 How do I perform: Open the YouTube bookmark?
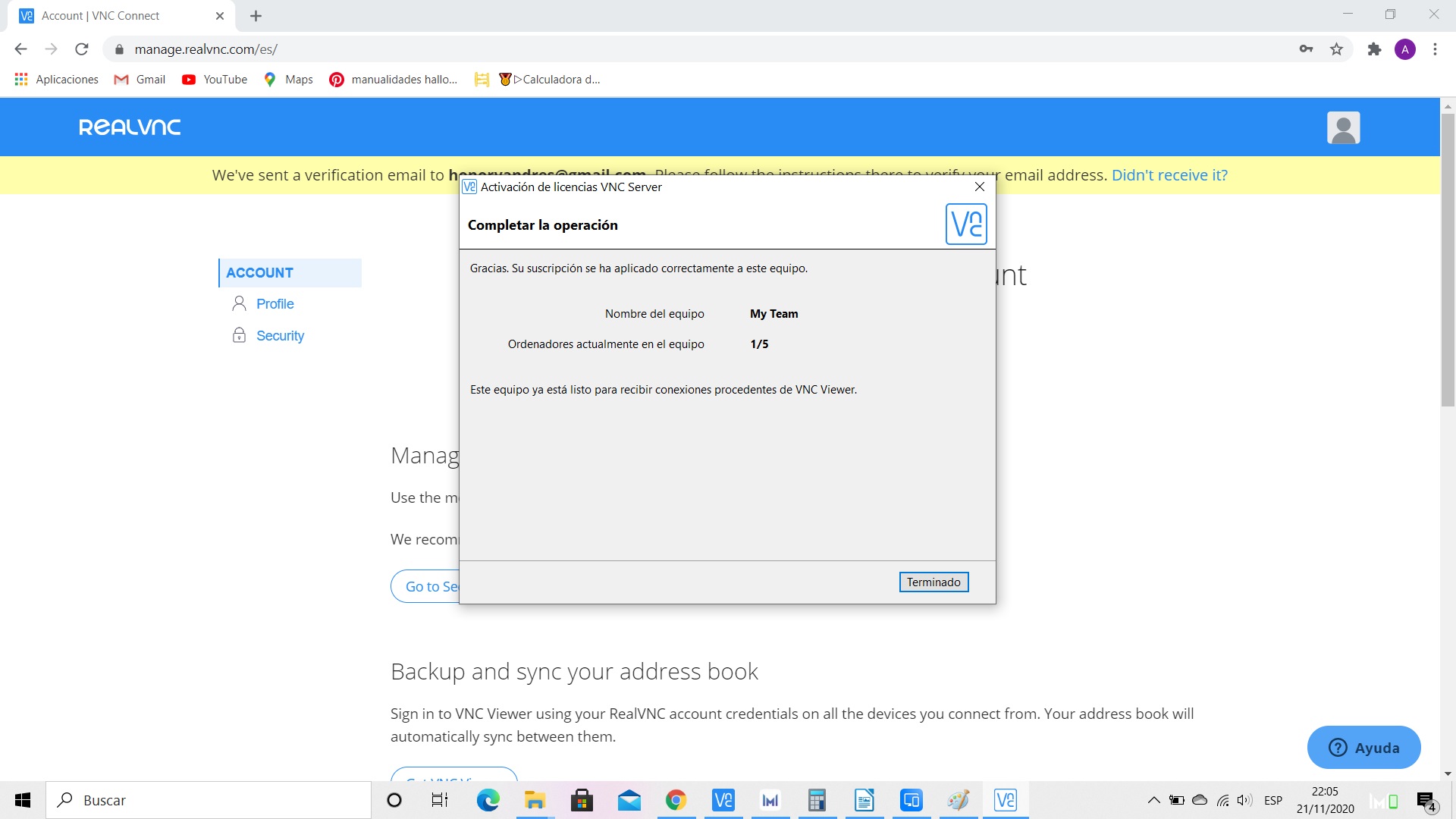[x=215, y=79]
